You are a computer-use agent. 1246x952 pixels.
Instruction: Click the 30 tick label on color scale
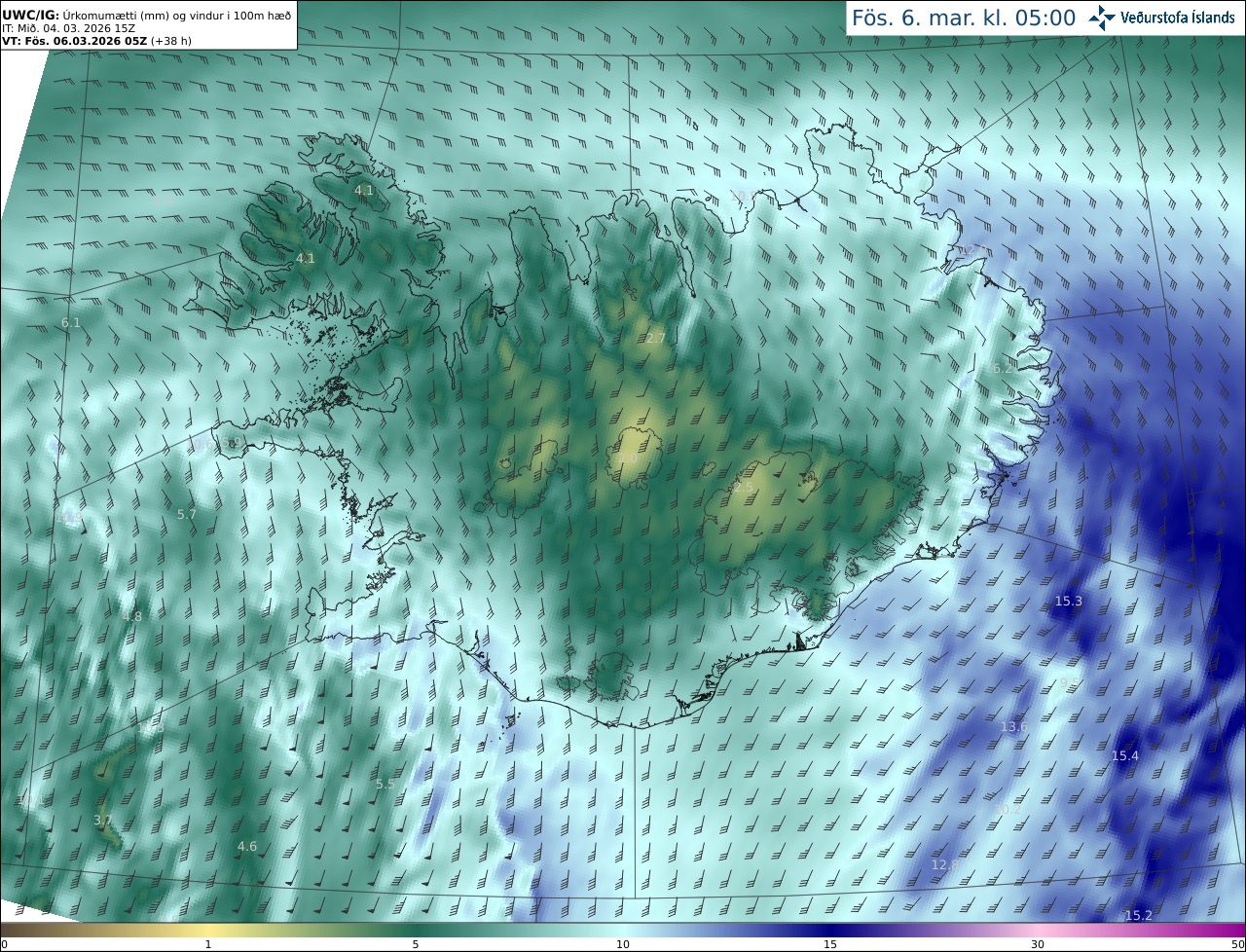pyautogui.click(x=1038, y=944)
